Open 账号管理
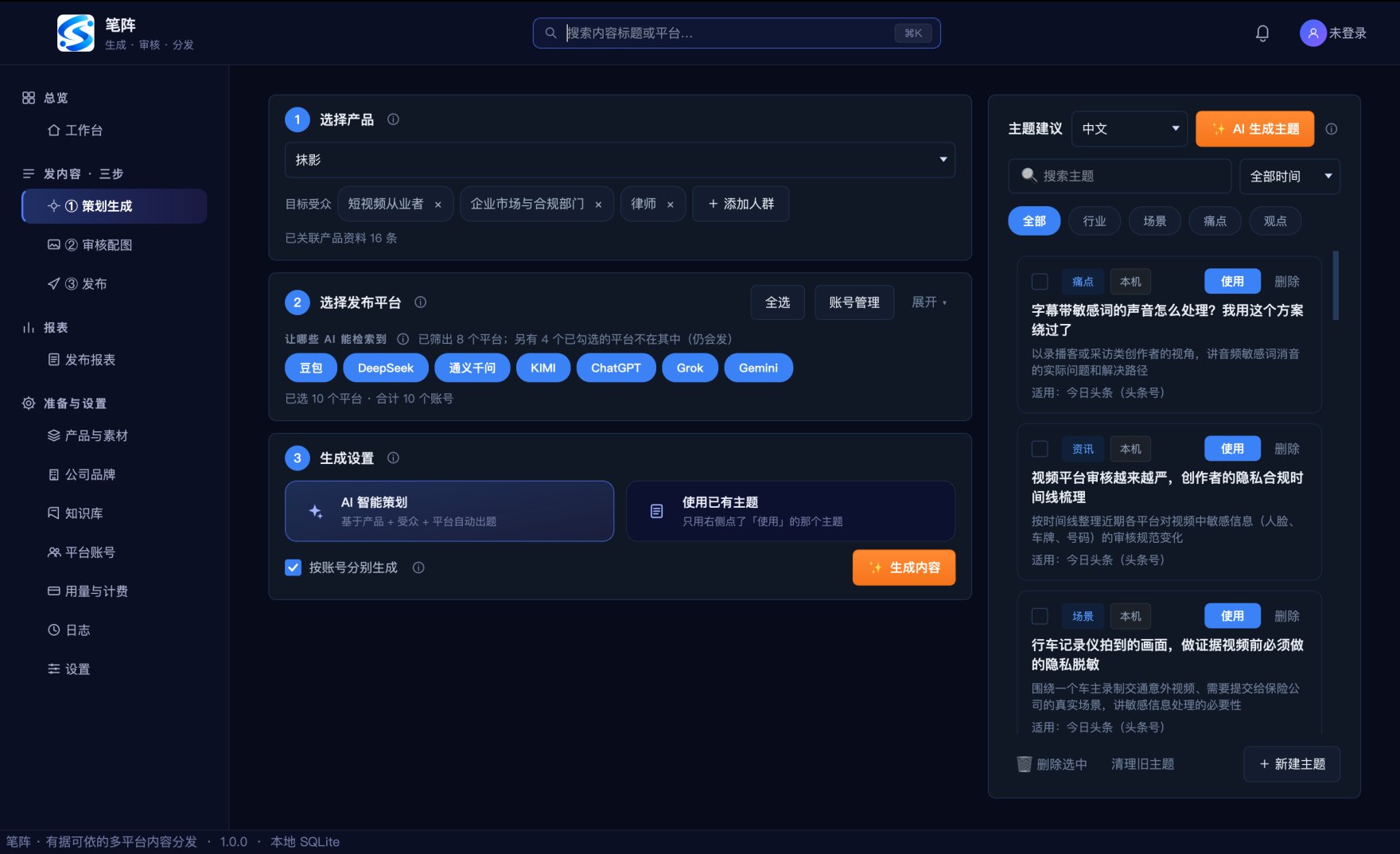 [x=854, y=302]
